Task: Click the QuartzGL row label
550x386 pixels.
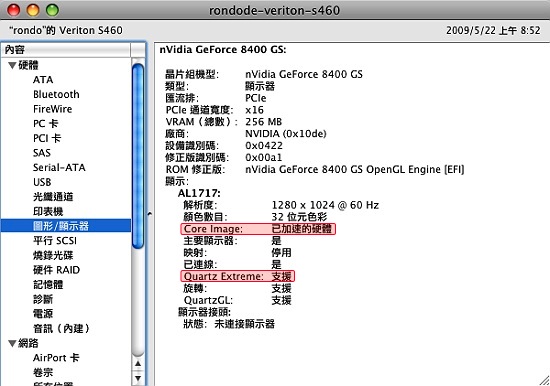Action: click(x=208, y=300)
